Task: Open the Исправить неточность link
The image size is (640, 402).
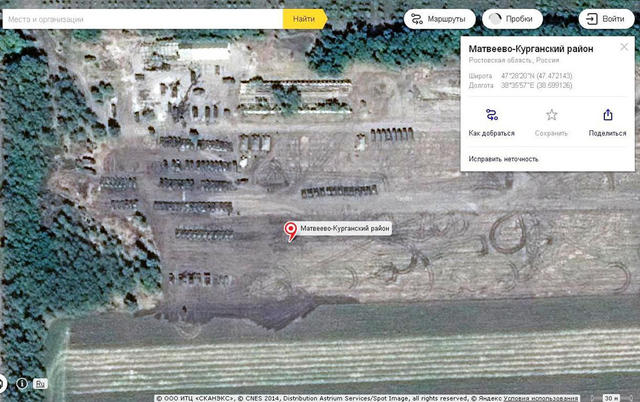Action: [503, 159]
